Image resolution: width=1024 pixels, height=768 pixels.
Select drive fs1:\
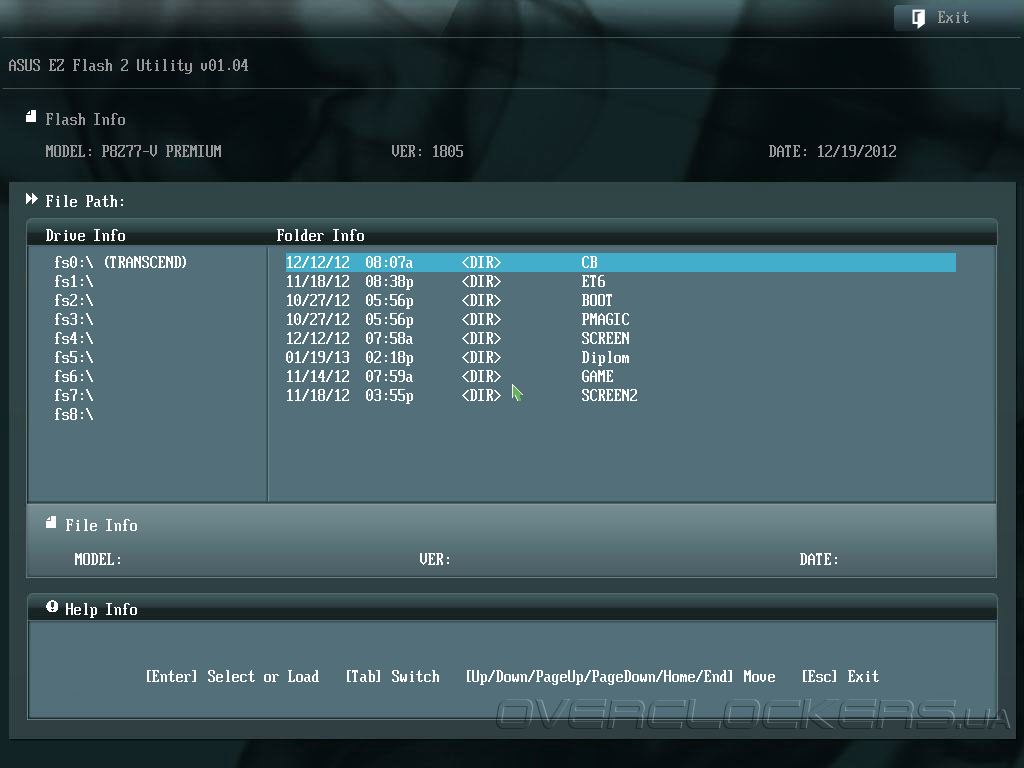pos(74,281)
